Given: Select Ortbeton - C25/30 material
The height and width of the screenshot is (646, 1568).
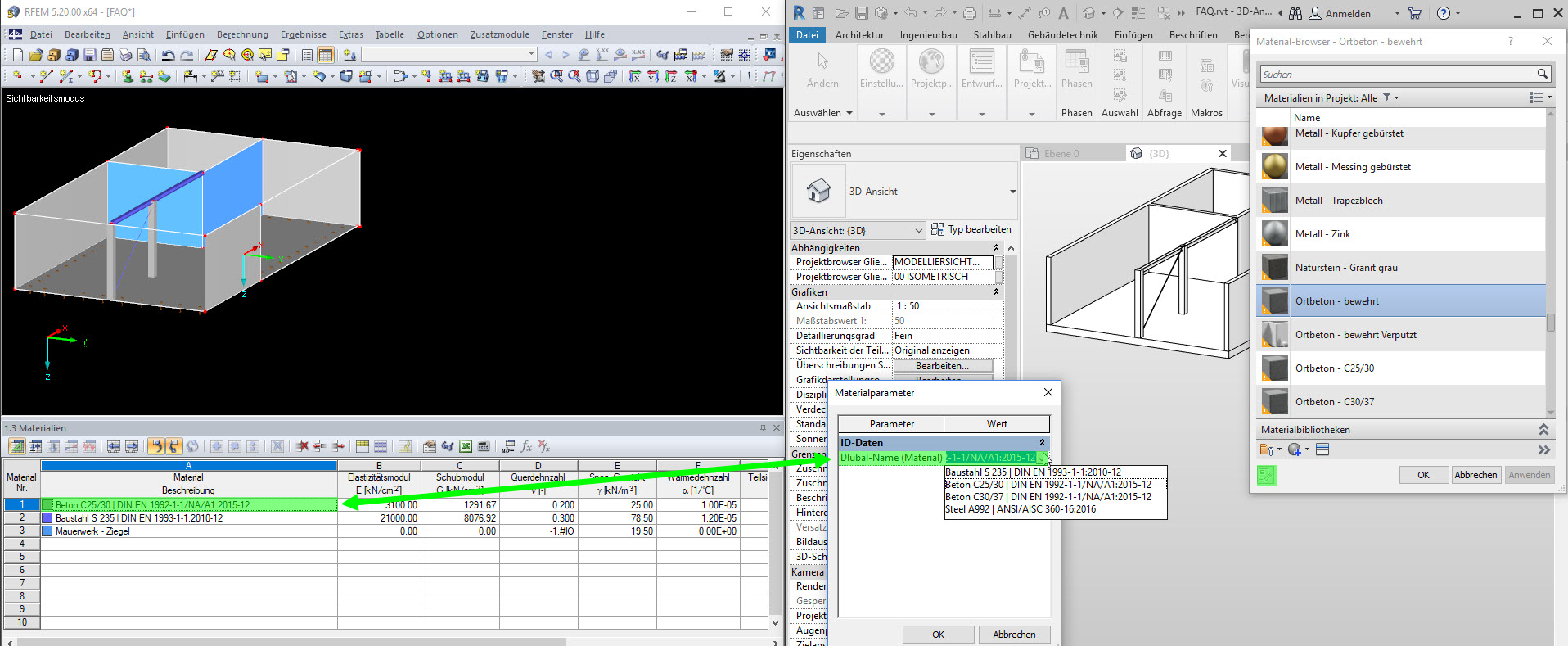Looking at the screenshot, I should (x=1401, y=368).
